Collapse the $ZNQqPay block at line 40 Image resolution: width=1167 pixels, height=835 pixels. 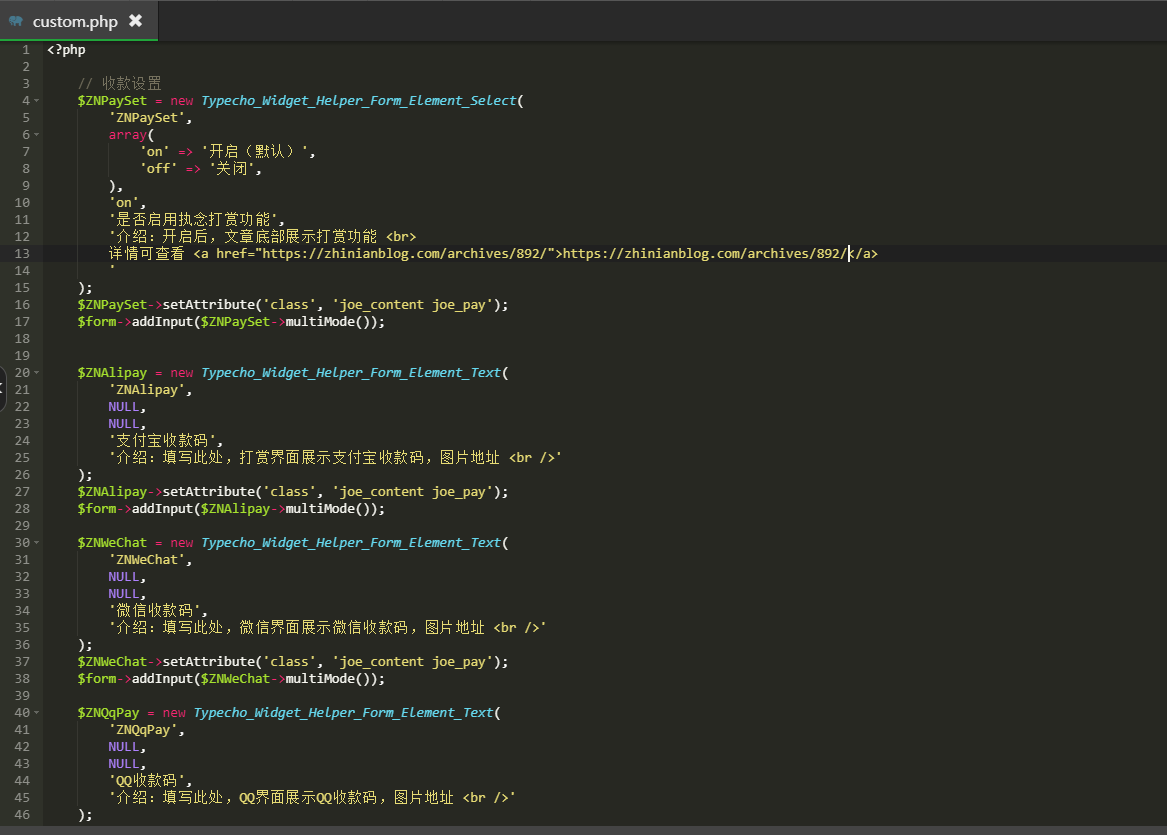click(x=37, y=712)
